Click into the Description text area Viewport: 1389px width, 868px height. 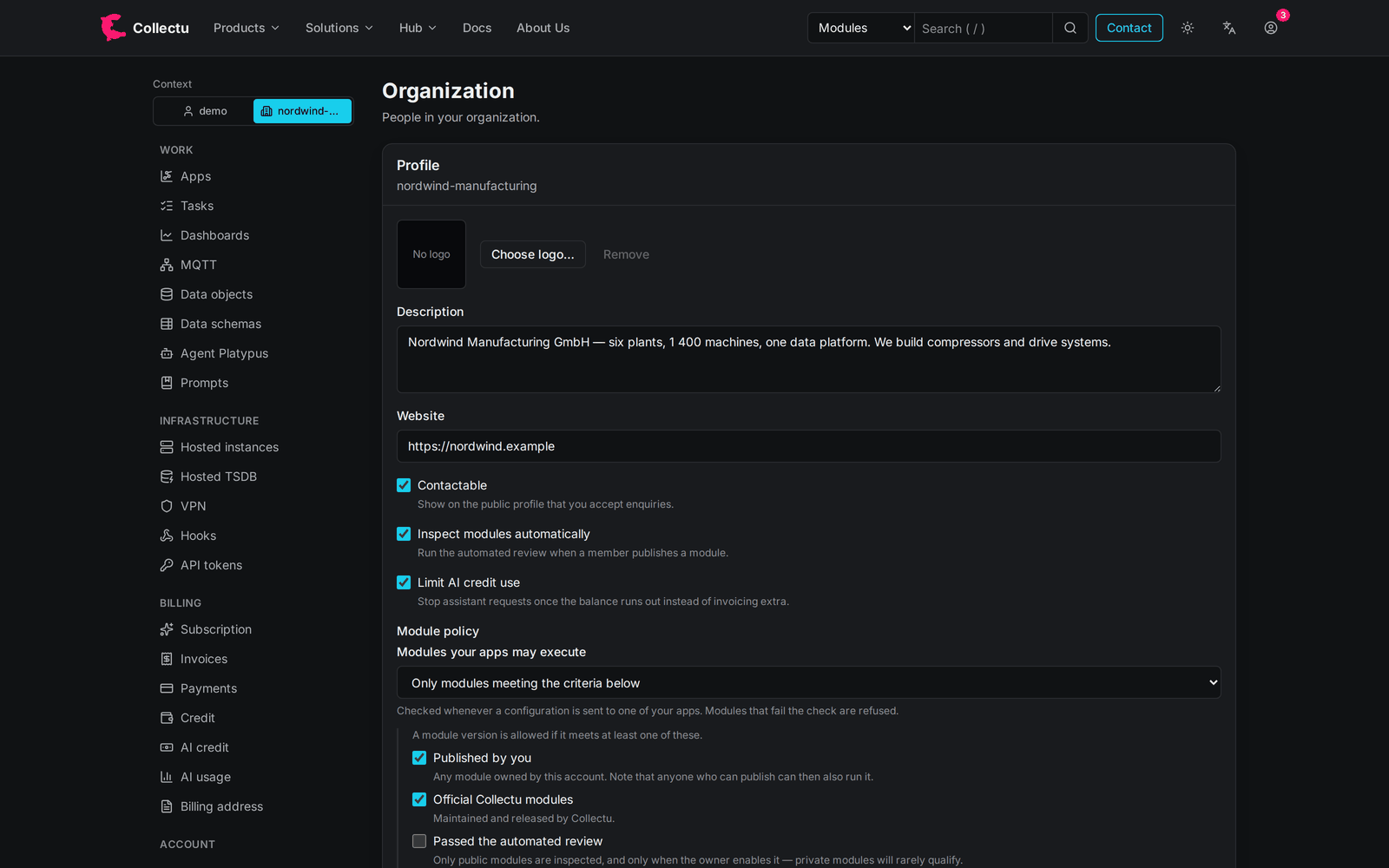coord(809,359)
